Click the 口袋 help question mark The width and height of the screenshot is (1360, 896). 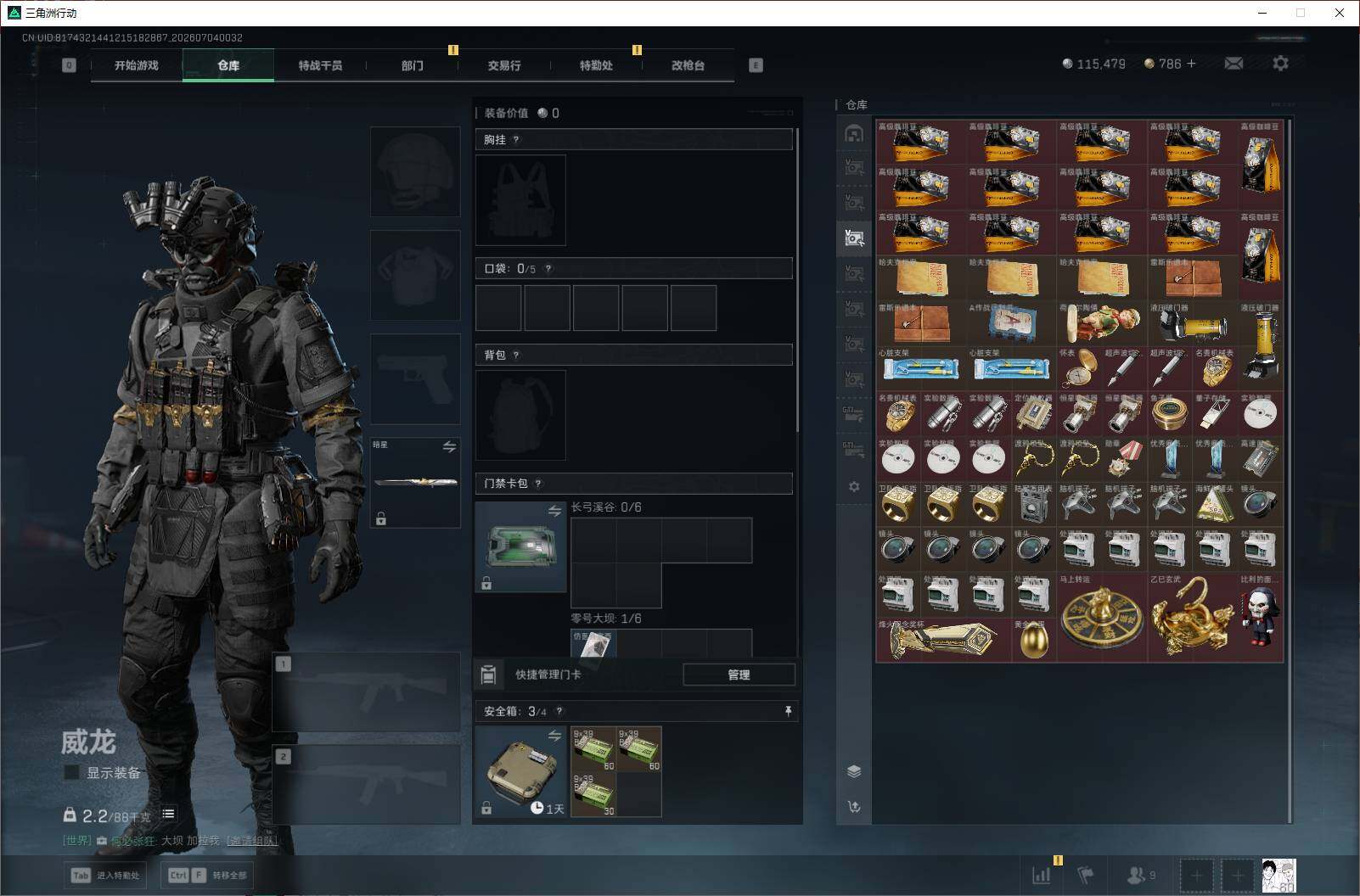(548, 269)
